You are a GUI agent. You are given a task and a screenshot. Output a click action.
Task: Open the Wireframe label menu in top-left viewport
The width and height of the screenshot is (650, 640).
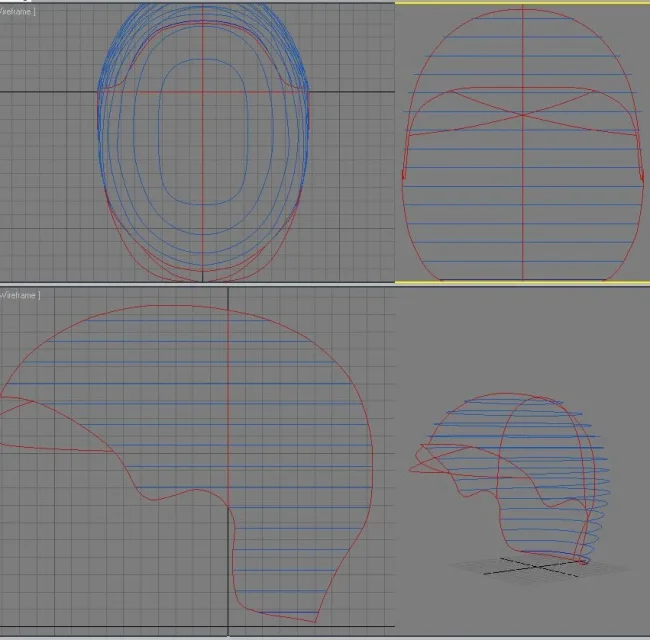(x=18, y=9)
